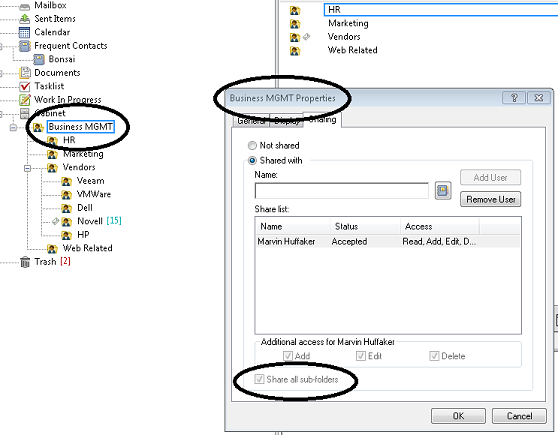Click Marketing folder icon in right list
The image size is (558, 435).
coord(295,24)
